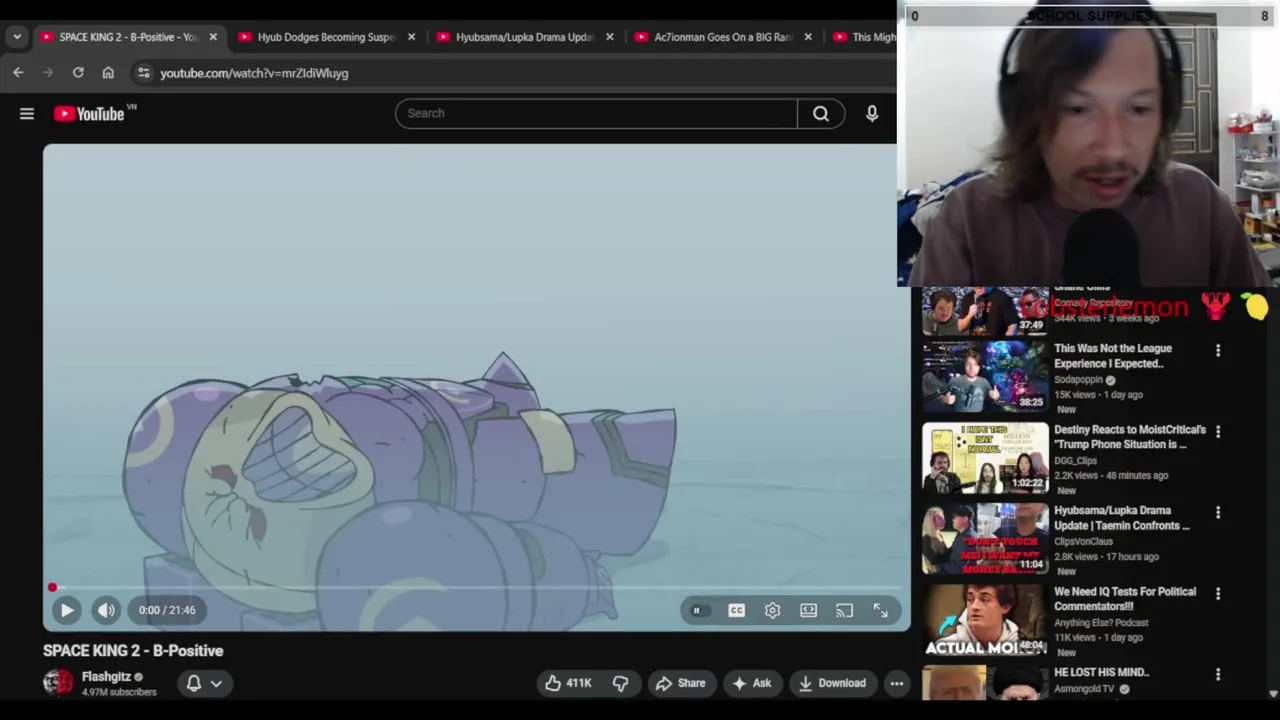Like the video with 411K likes

(568, 683)
